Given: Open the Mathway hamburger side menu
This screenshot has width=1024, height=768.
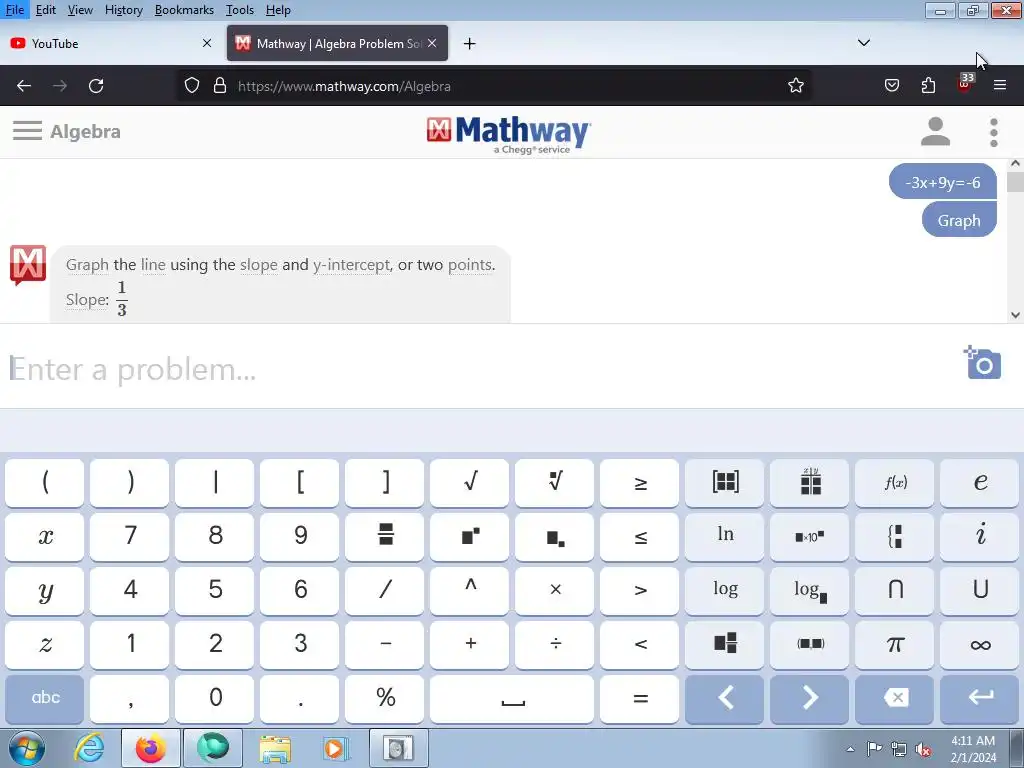Looking at the screenshot, I should [27, 131].
